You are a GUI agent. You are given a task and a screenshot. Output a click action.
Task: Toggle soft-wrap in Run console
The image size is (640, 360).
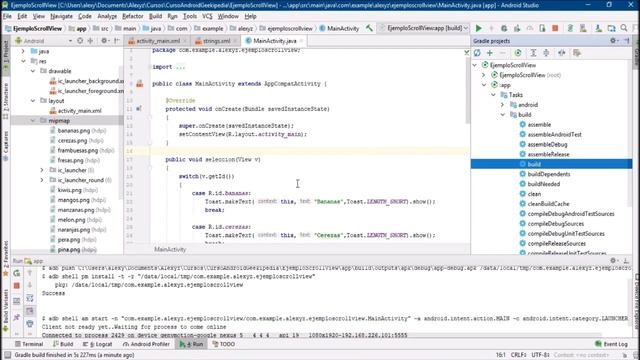click(x=30, y=298)
